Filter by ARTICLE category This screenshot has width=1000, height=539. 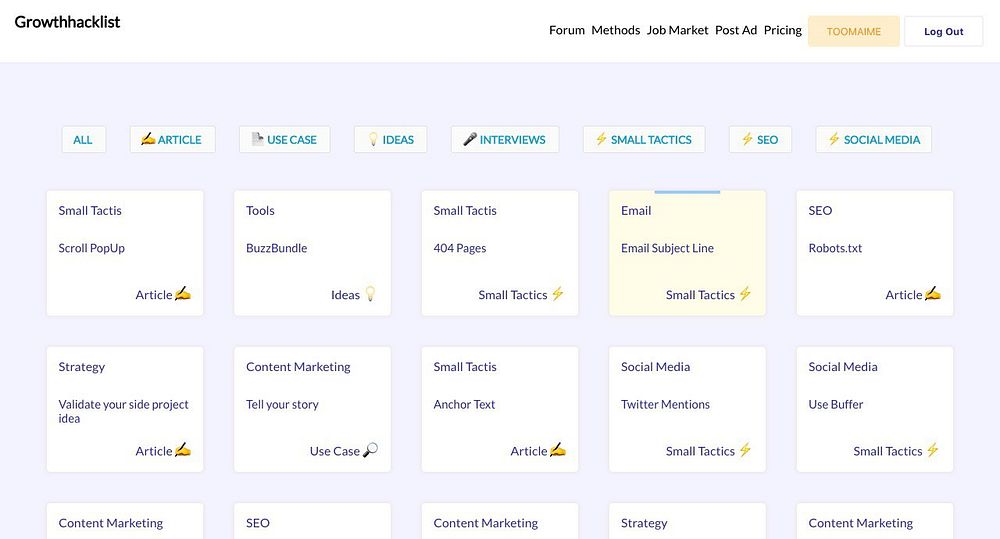point(172,140)
